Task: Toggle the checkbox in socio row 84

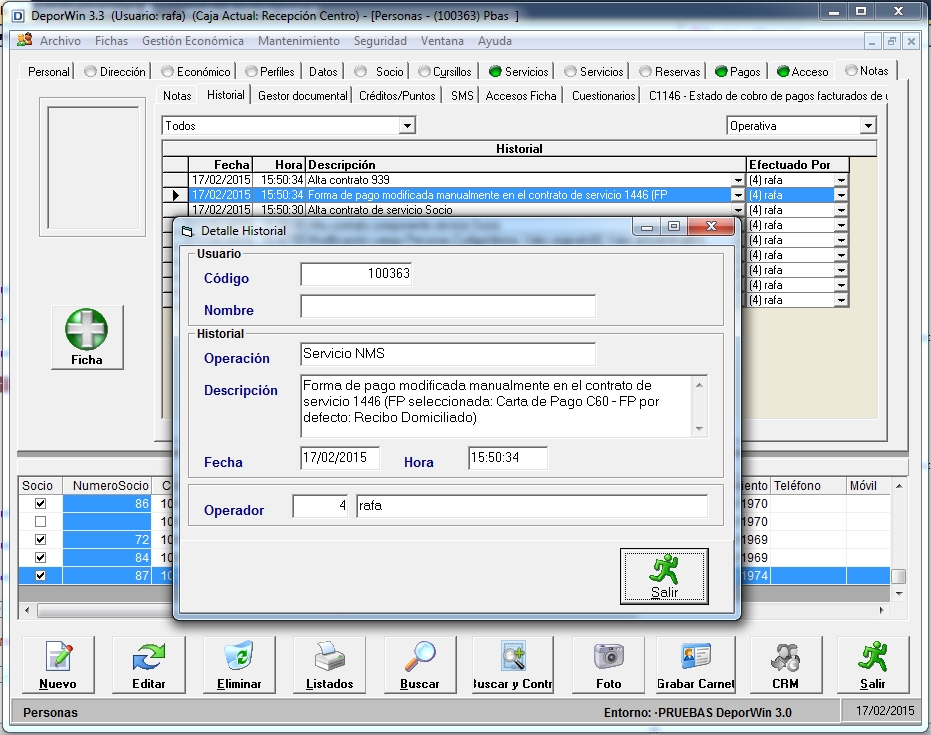Action: (40, 557)
